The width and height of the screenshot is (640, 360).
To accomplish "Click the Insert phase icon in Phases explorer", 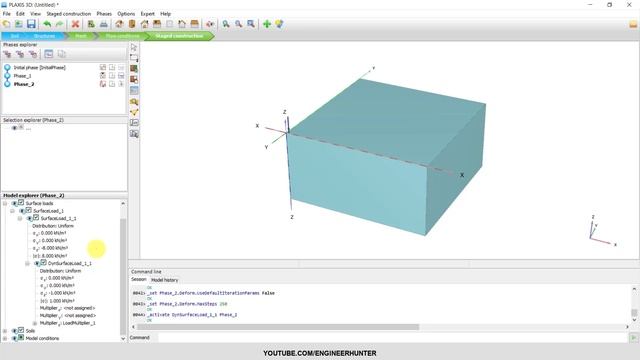I will [x=20, y=54].
